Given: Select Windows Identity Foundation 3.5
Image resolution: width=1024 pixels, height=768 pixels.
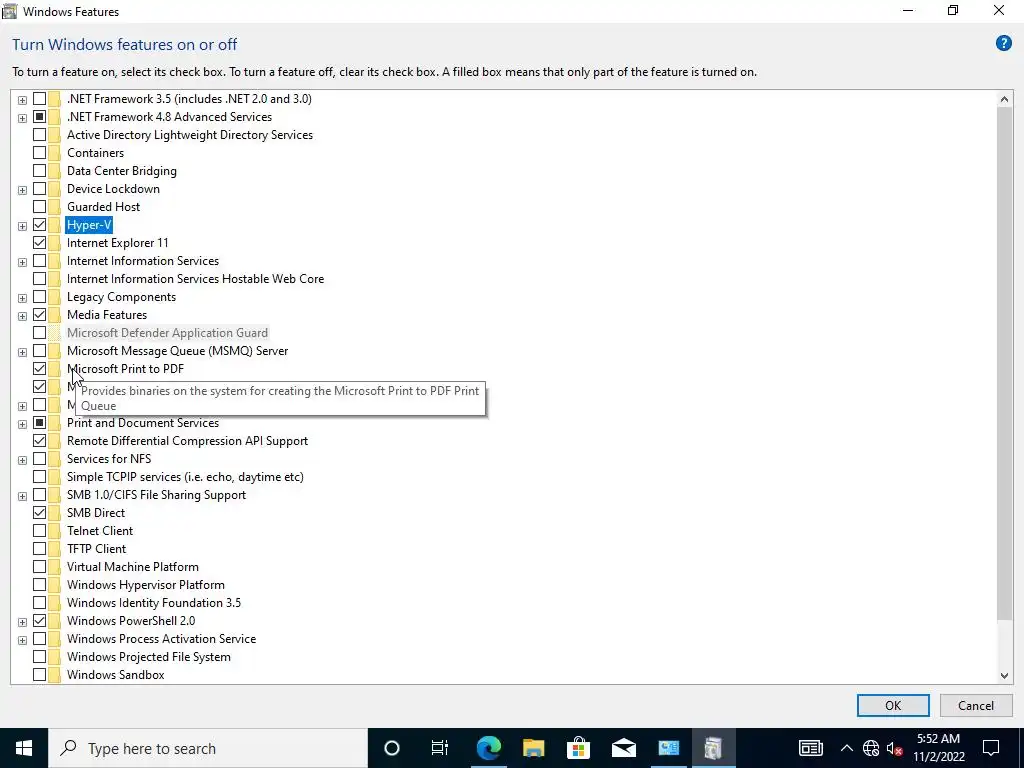Looking at the screenshot, I should [x=153, y=603].
